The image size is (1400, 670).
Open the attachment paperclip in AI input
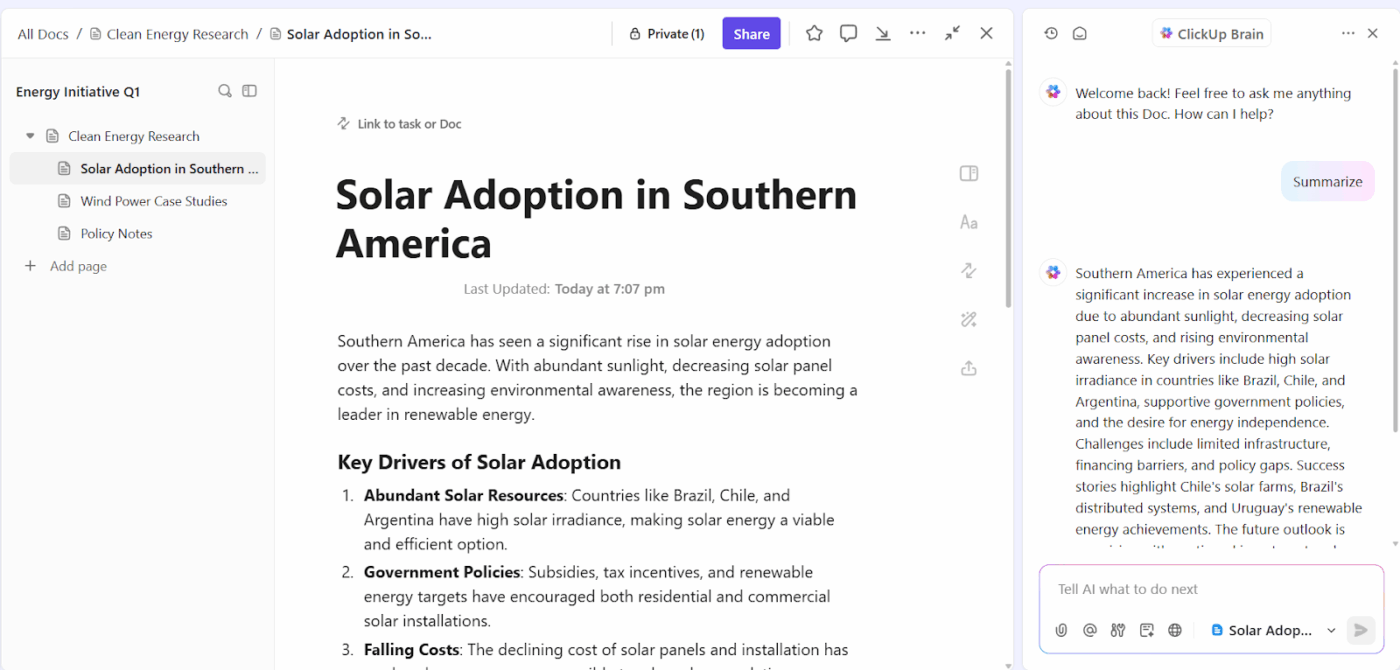coord(1061,630)
